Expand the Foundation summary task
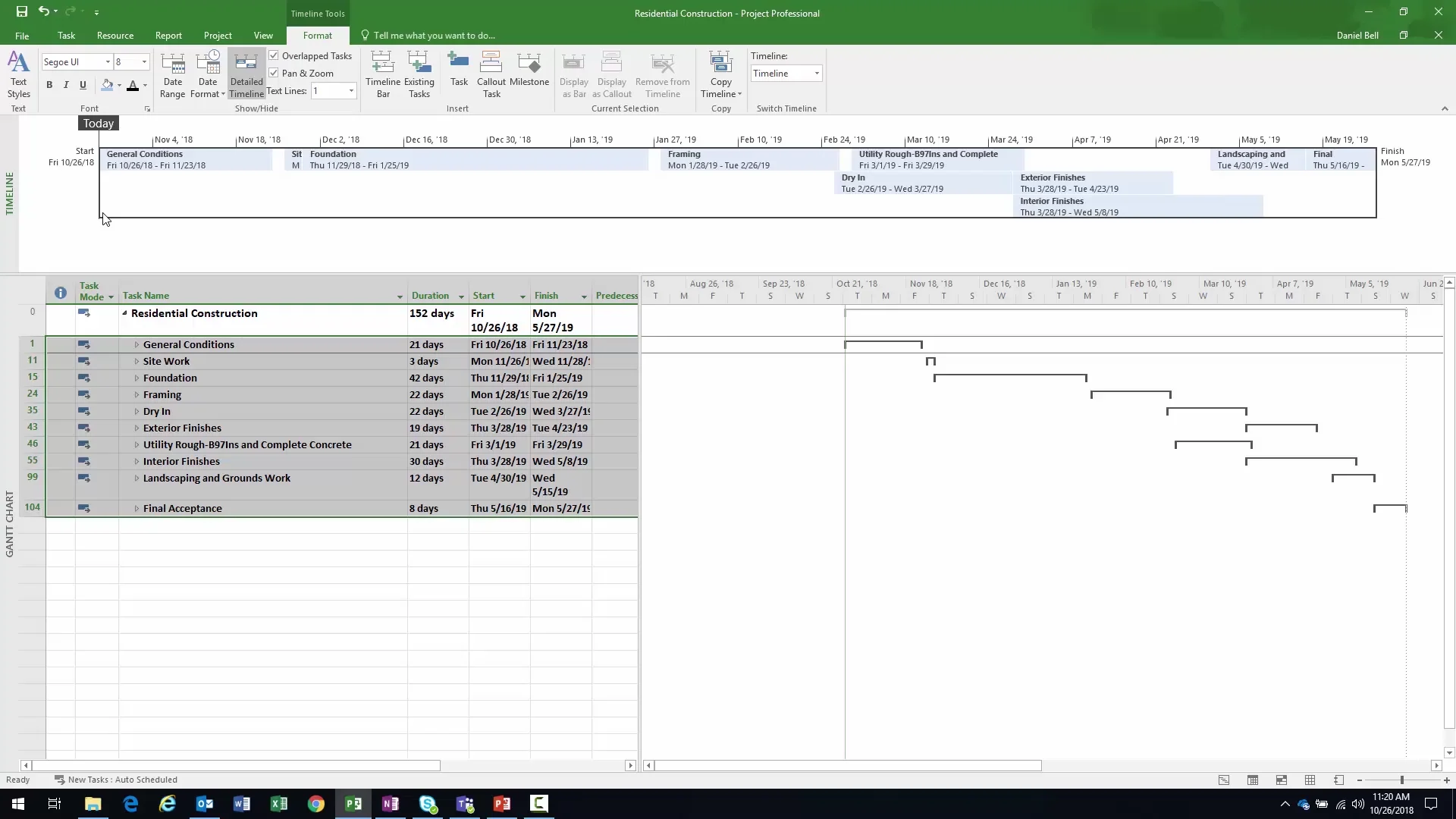1456x819 pixels. click(136, 378)
